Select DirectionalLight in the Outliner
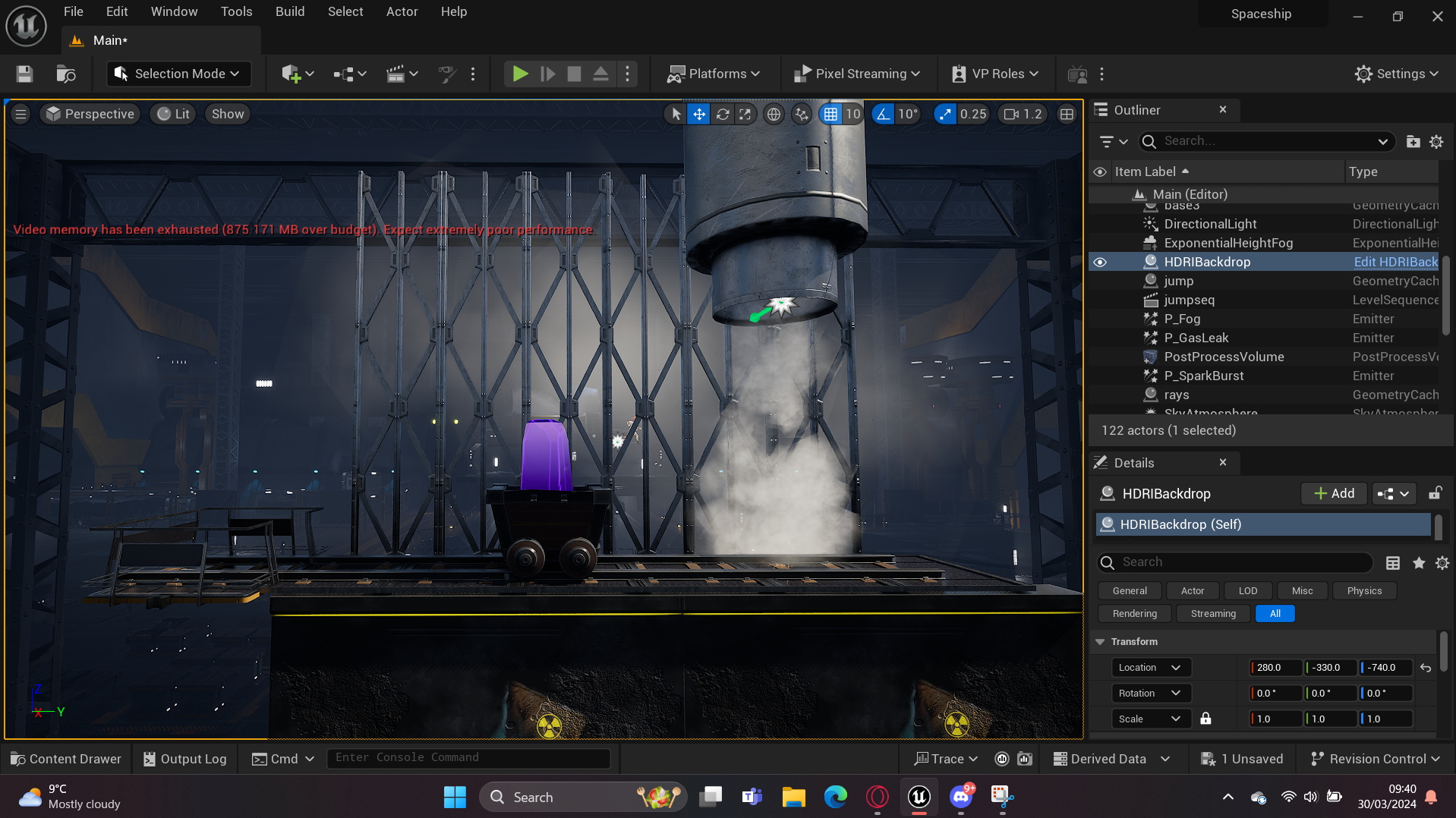 click(1210, 224)
